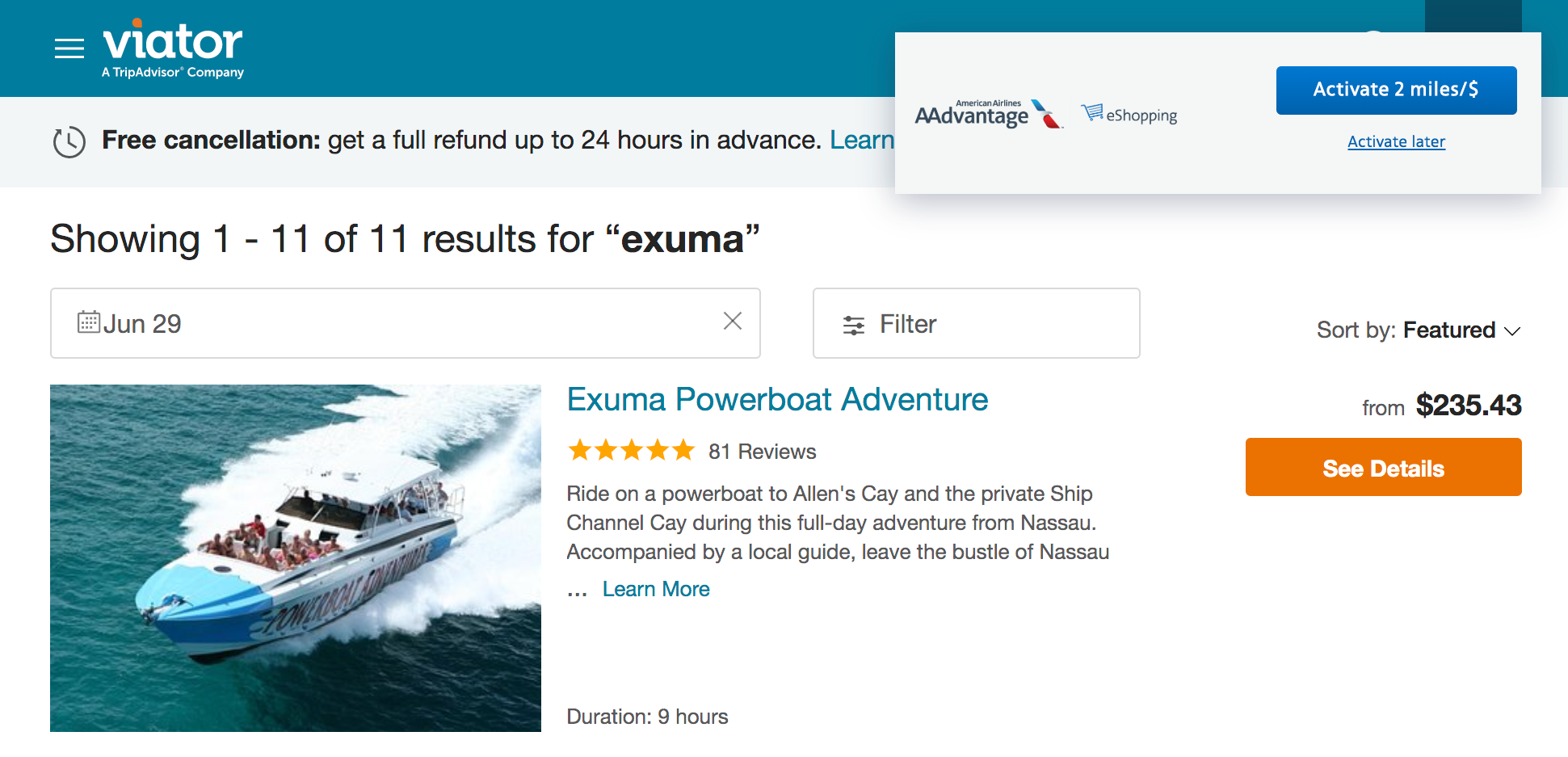Open the hamburger navigation menu

[69, 49]
